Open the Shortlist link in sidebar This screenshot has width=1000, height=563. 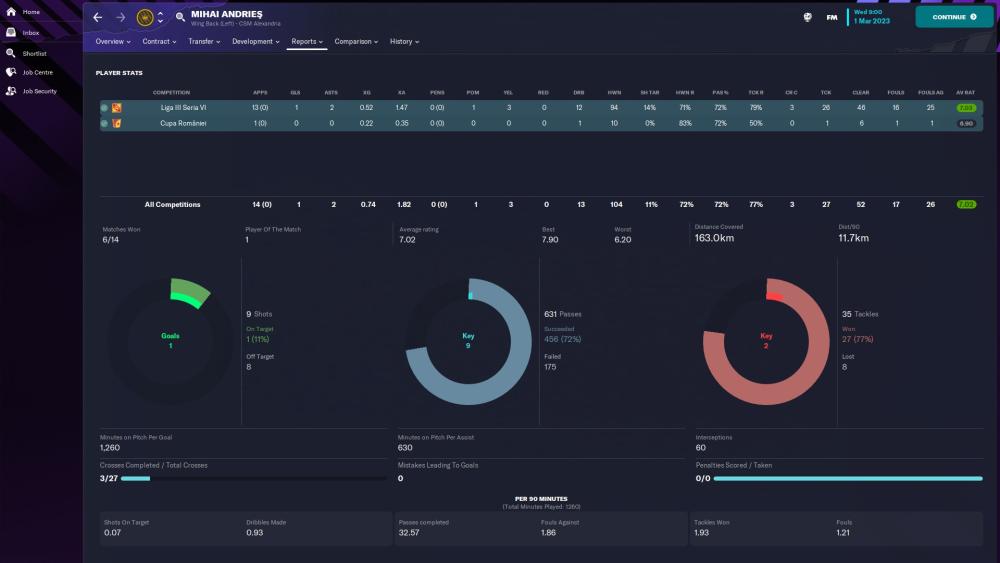click(x=33, y=53)
